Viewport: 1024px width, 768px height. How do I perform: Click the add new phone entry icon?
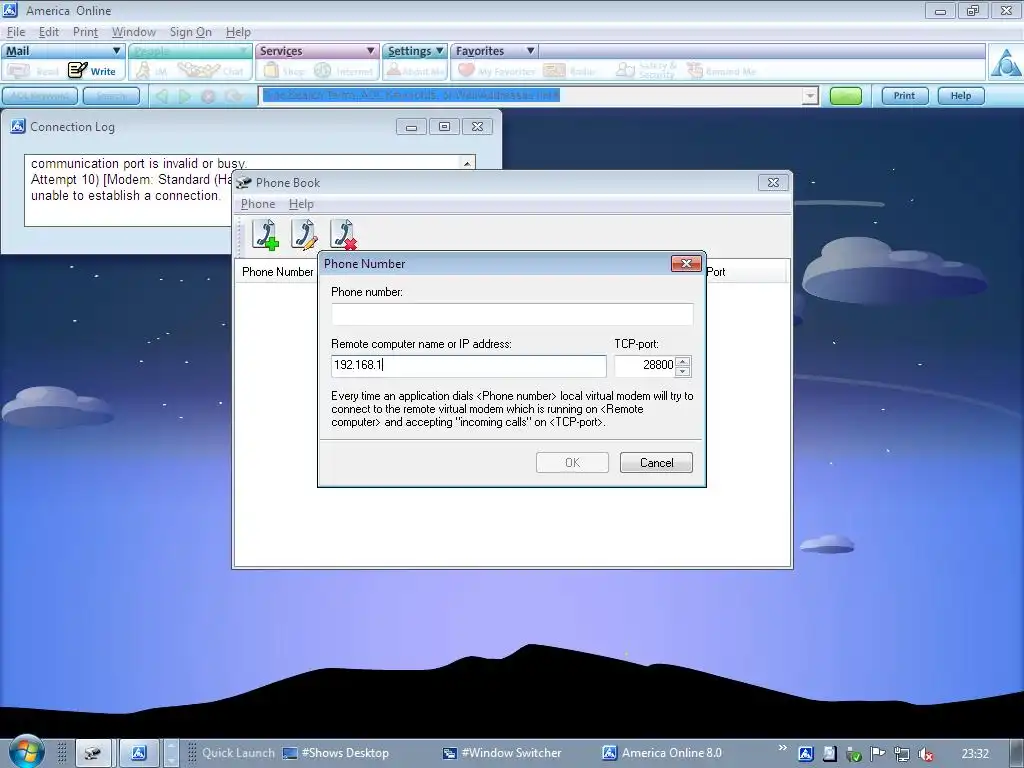click(x=265, y=234)
